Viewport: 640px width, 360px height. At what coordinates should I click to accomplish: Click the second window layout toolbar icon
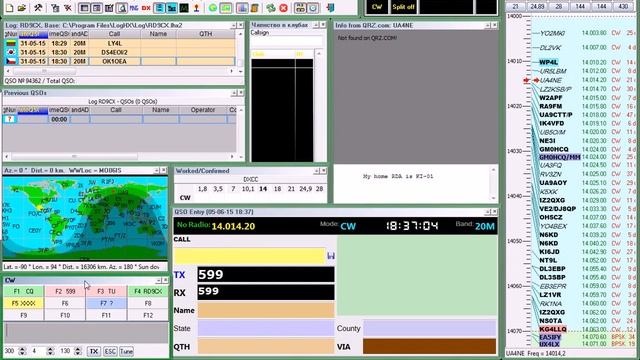(x=96, y=8)
